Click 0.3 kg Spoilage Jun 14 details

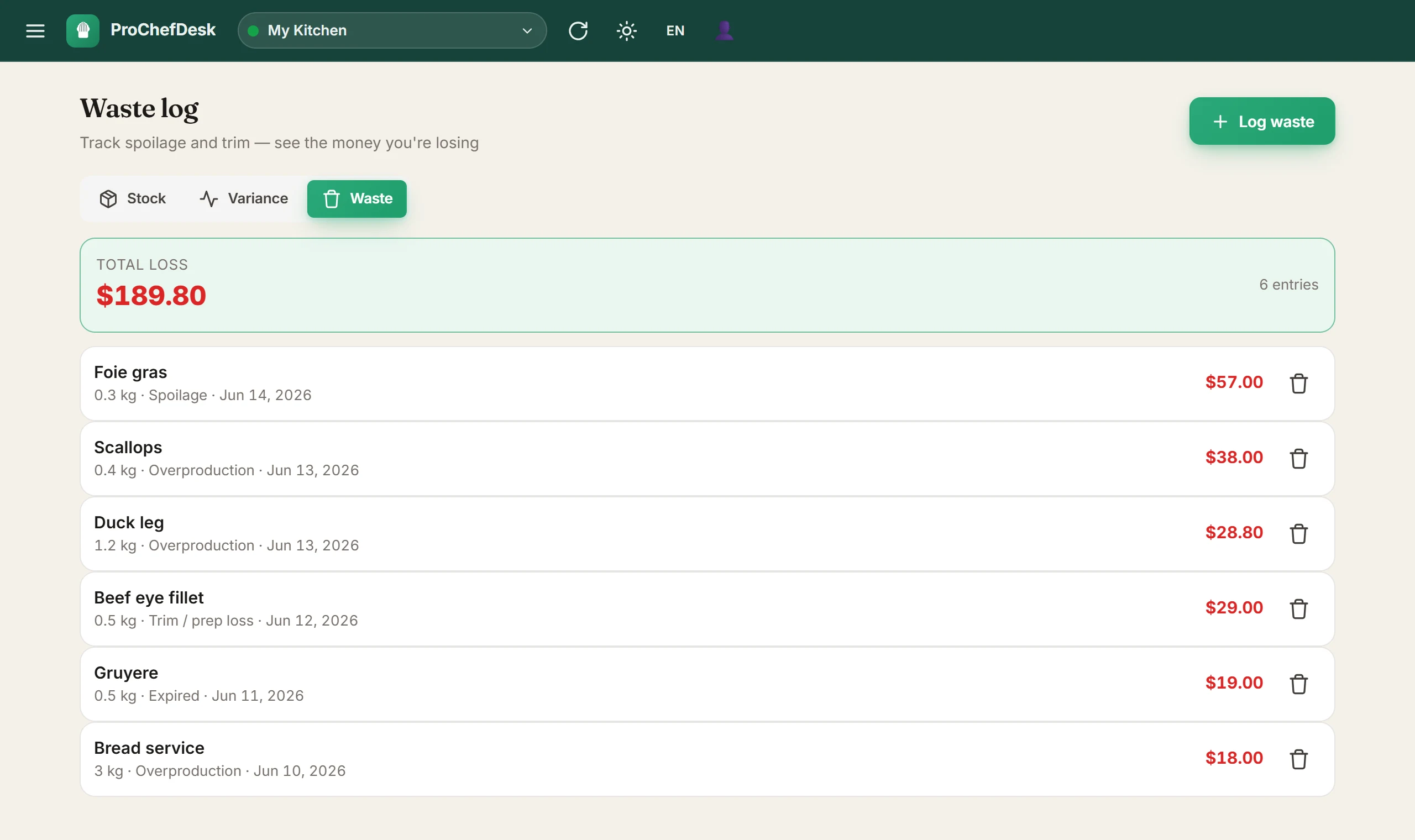(203, 395)
